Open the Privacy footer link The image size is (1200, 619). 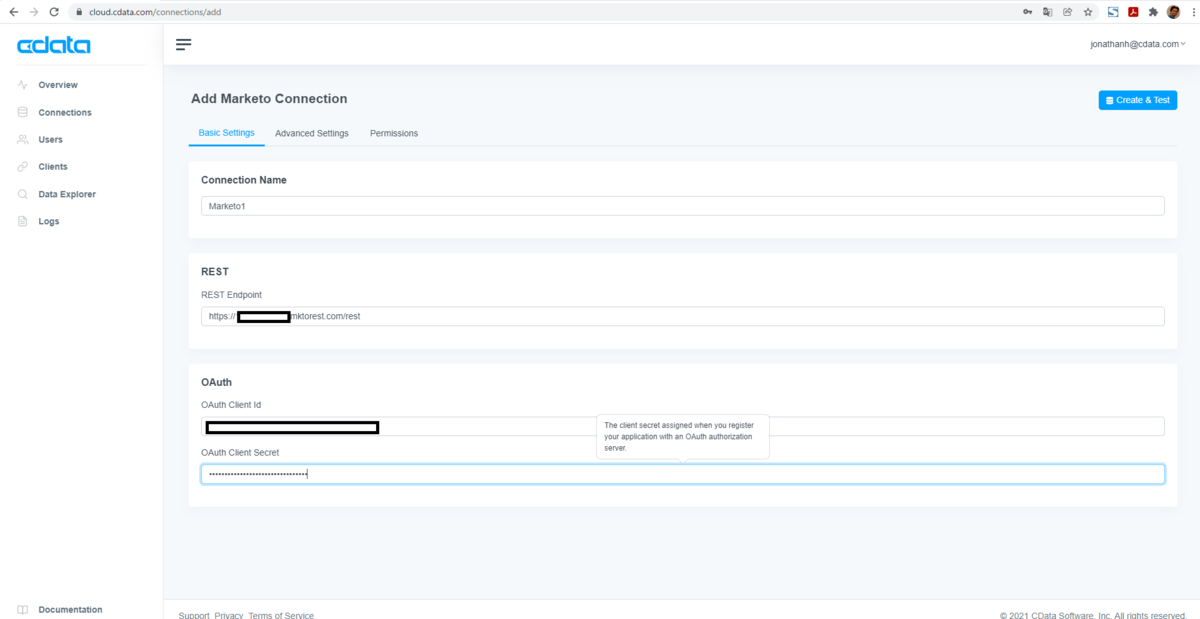click(229, 615)
